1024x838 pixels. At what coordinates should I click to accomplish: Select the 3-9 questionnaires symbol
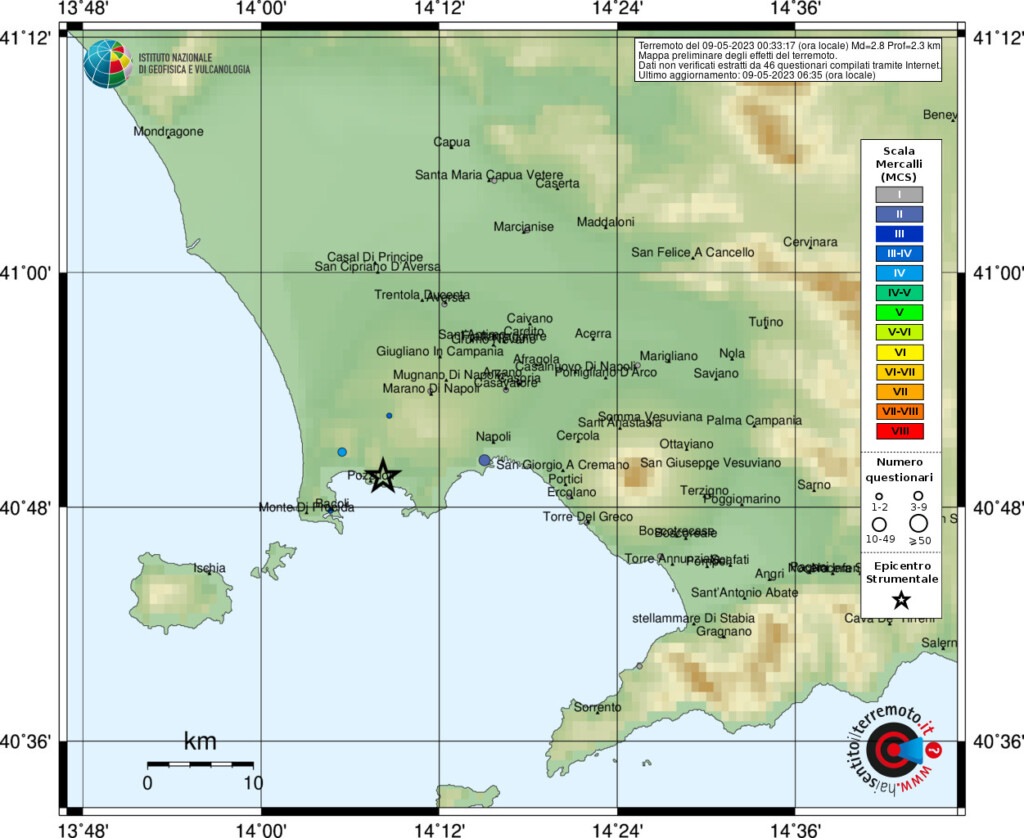coord(919,496)
